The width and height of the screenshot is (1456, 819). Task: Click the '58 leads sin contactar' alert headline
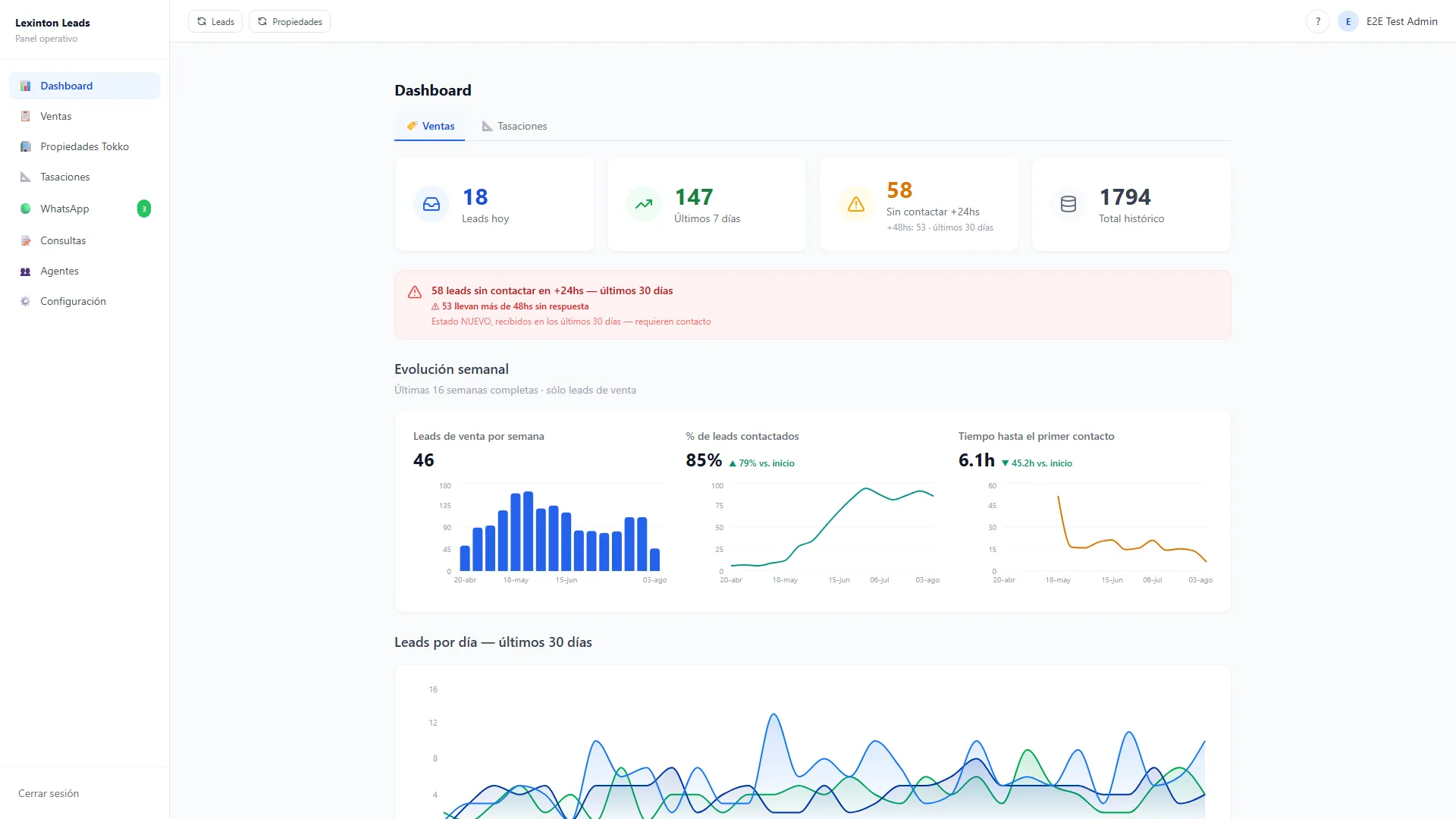pos(552,290)
